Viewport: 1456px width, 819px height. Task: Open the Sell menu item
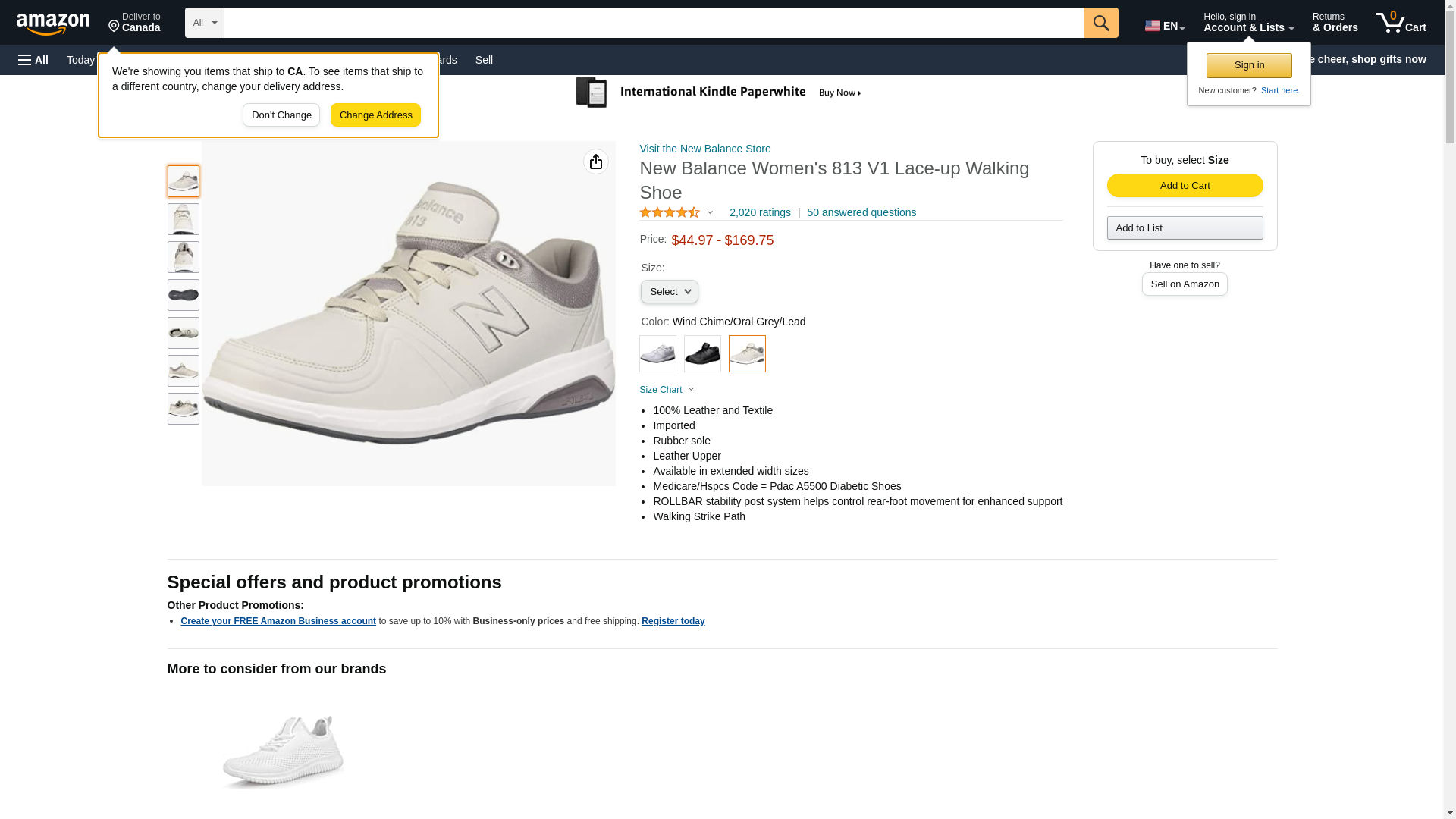point(484,60)
